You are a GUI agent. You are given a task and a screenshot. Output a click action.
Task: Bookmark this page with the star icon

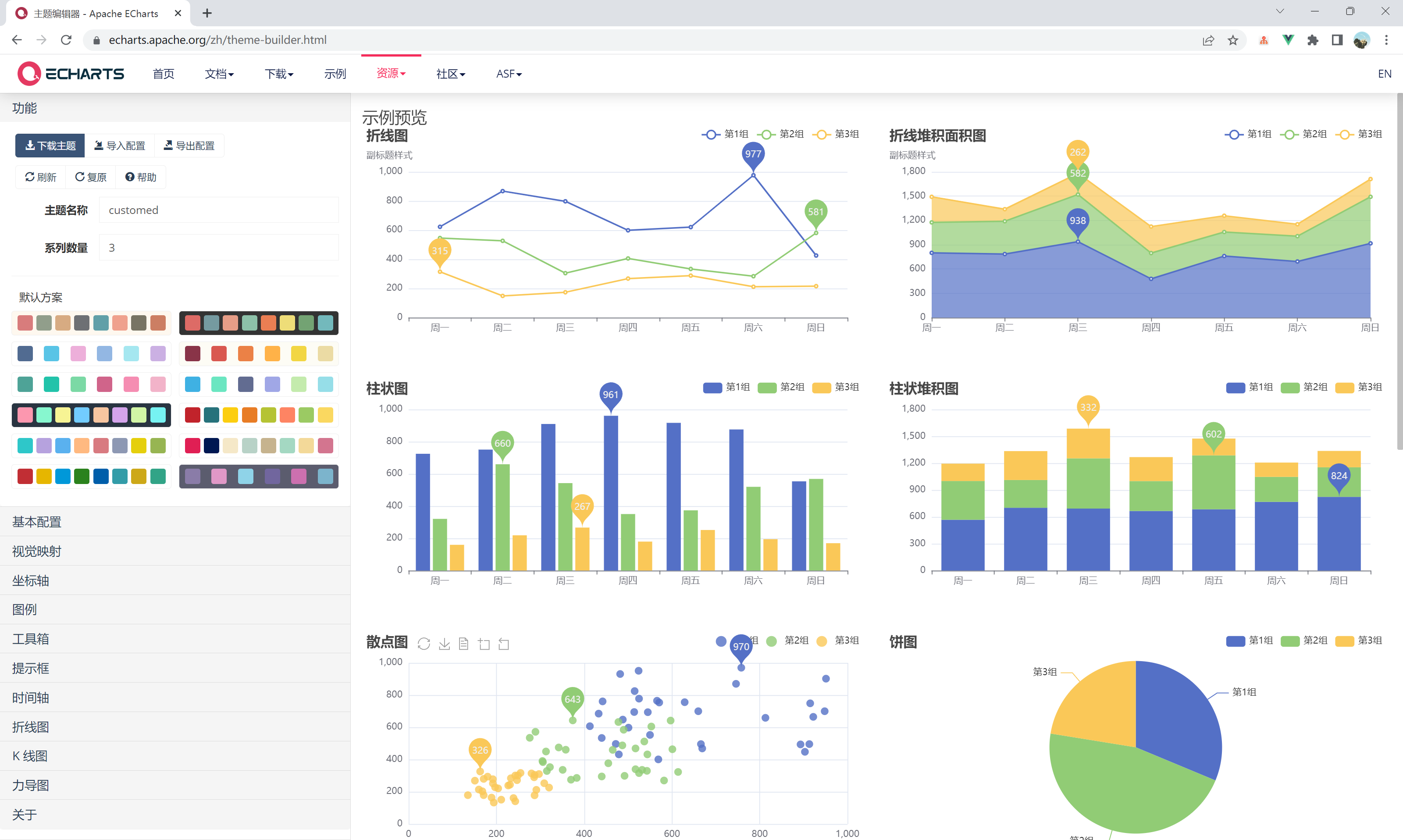tap(1232, 40)
